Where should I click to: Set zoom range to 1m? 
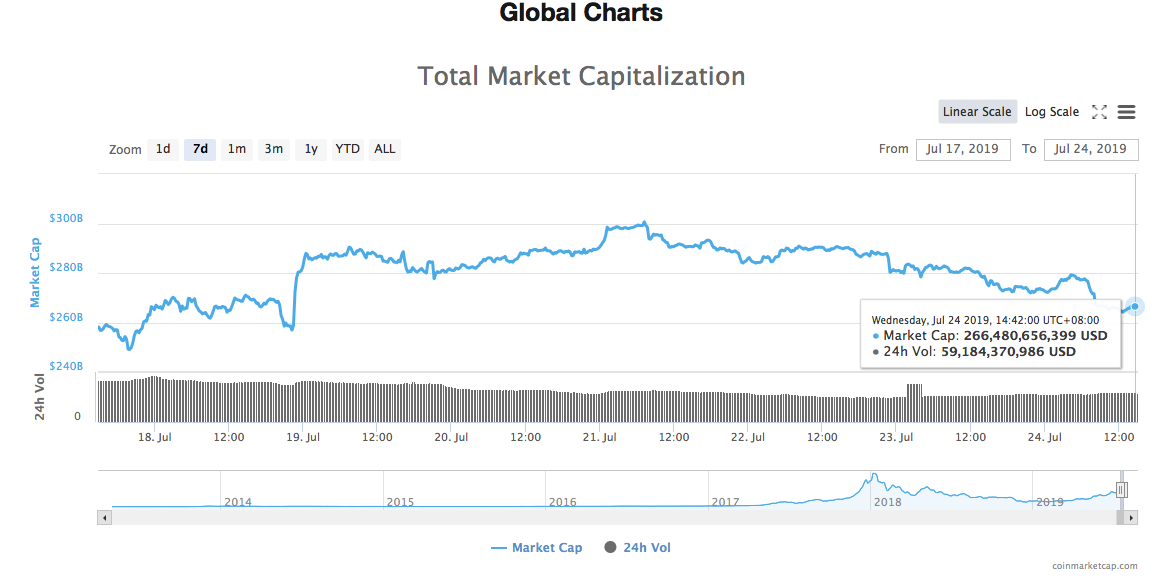coord(237,150)
